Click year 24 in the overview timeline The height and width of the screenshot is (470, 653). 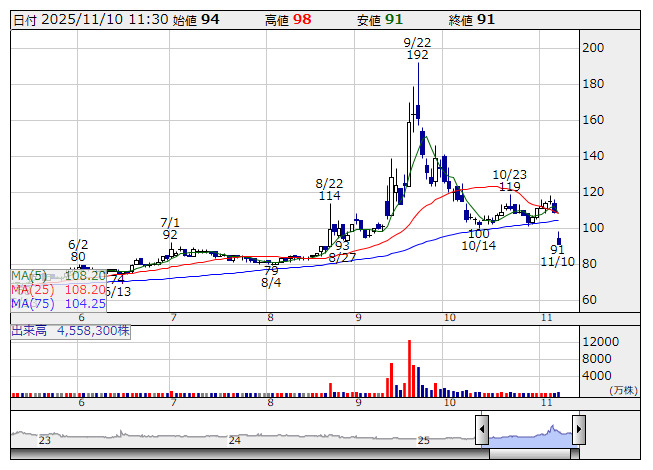pos(234,440)
